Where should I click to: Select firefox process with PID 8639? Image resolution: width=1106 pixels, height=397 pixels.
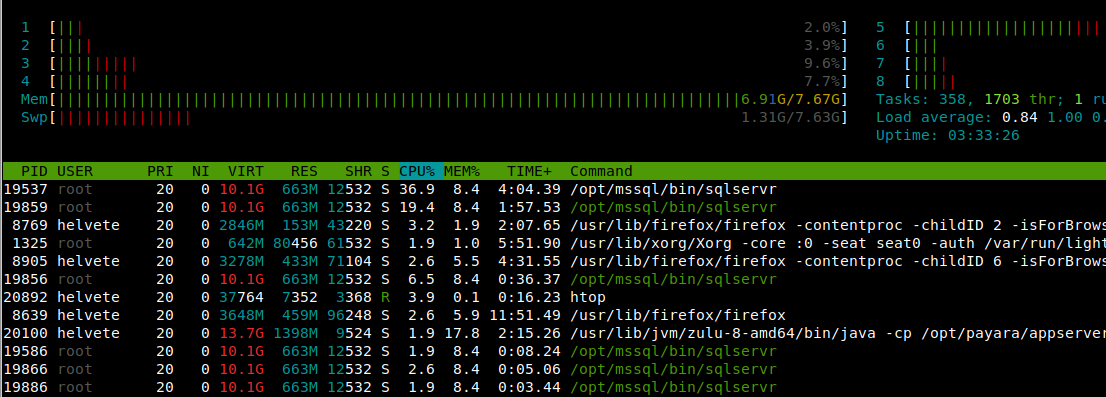[554, 315]
